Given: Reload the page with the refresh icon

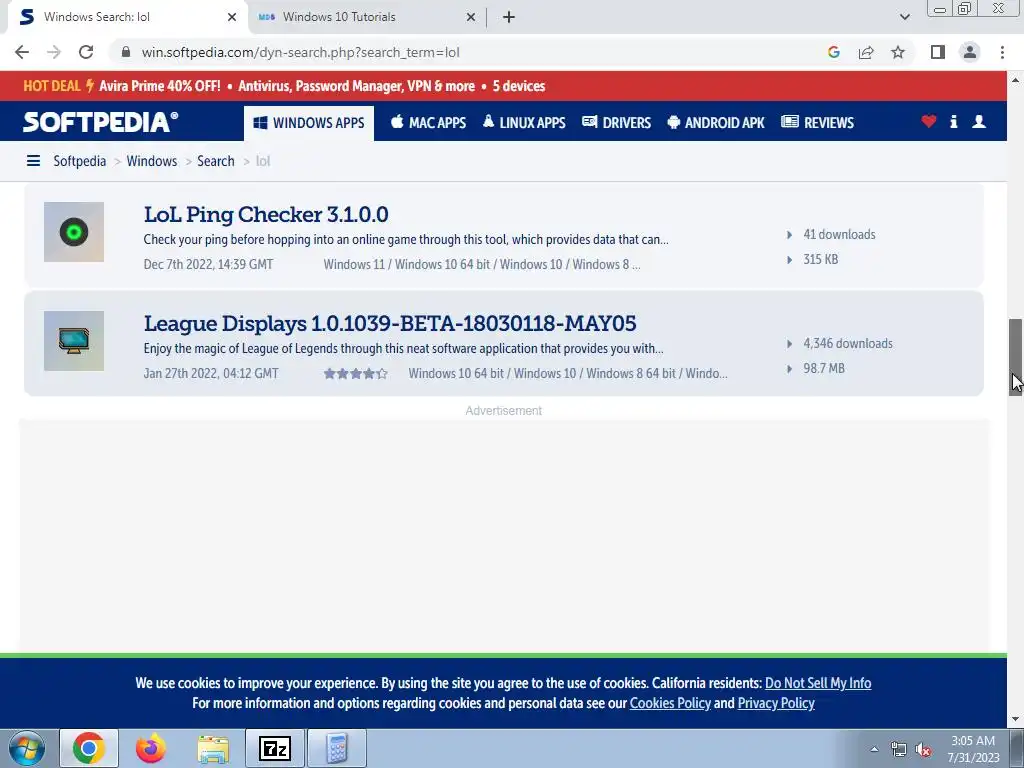Looking at the screenshot, I should 86,52.
